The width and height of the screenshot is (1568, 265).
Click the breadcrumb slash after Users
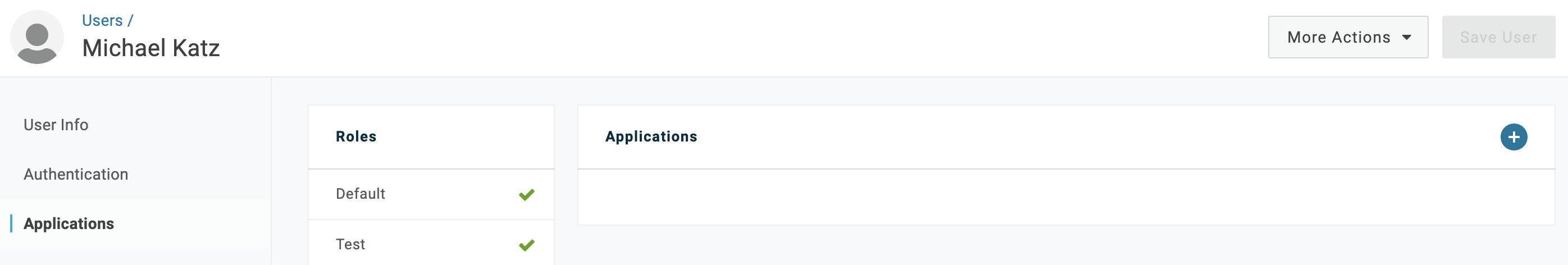tap(130, 21)
